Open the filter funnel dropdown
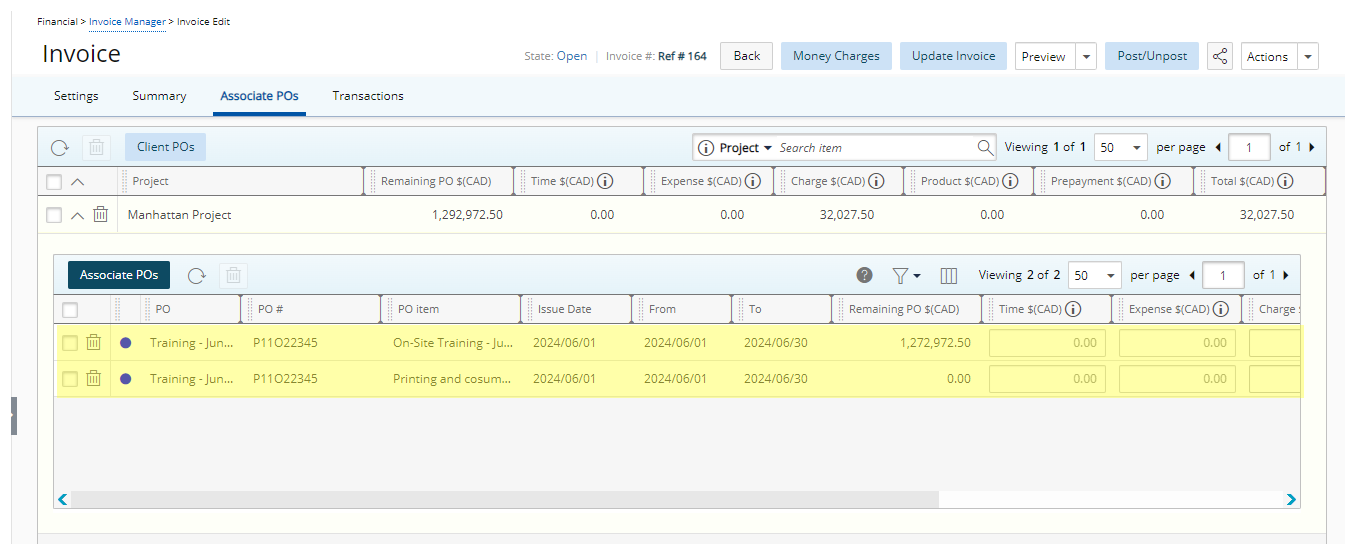Viewport: 1357px width, 556px height. tap(907, 275)
